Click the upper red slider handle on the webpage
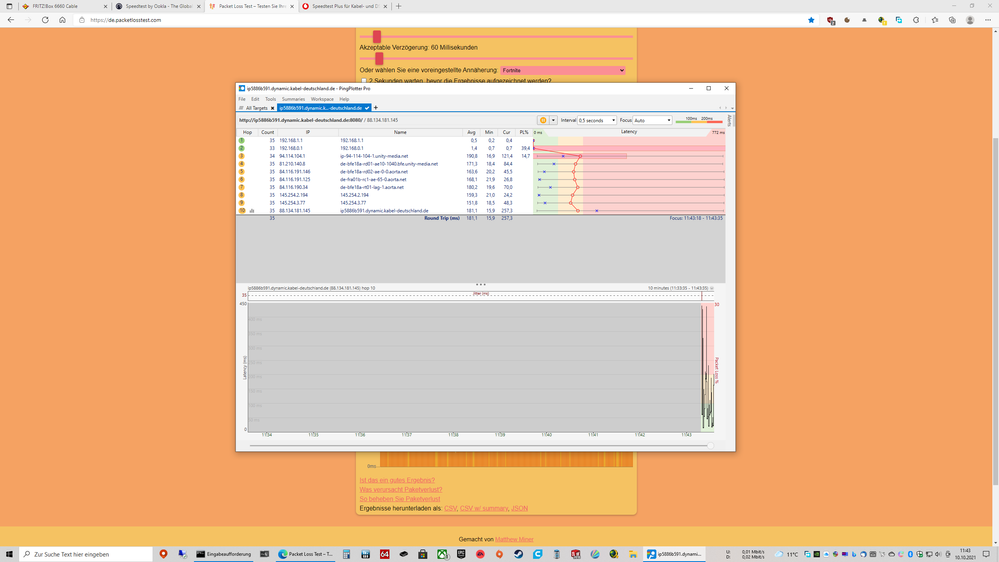999x562 pixels. pyautogui.click(x=377, y=36)
